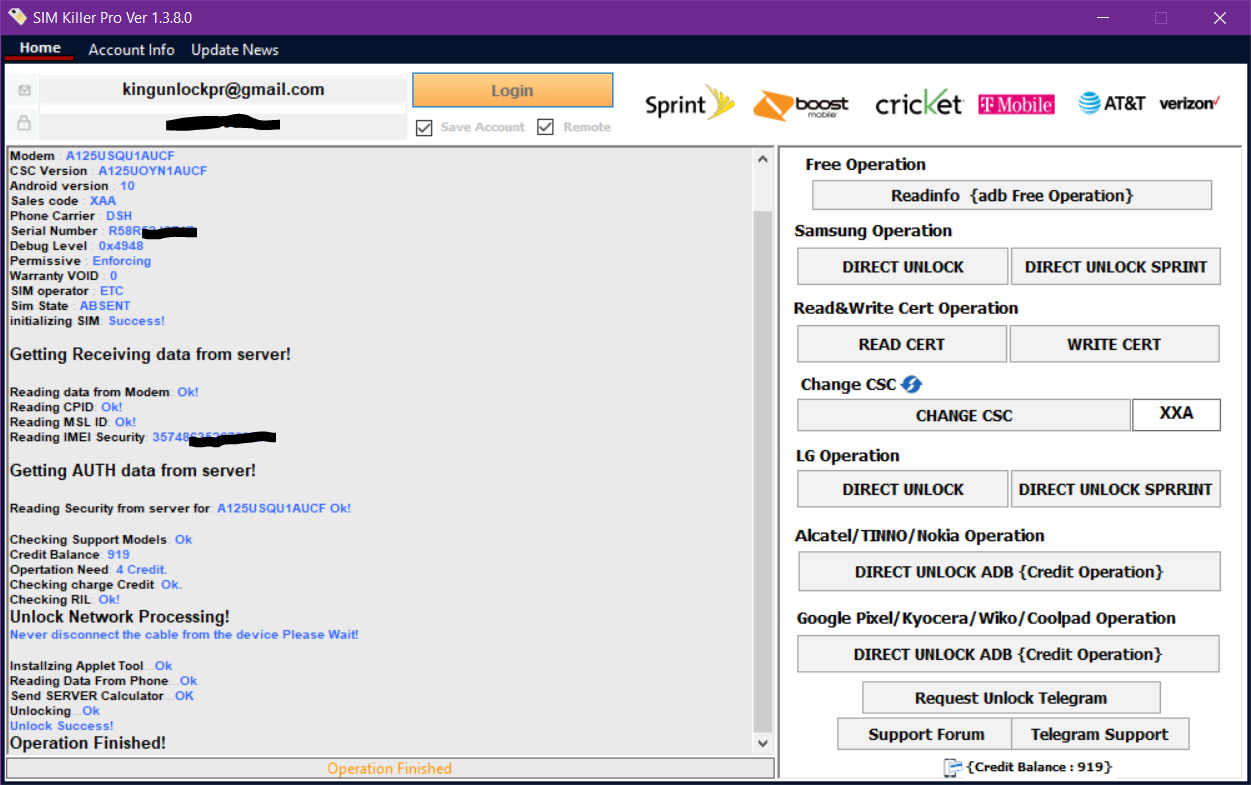
Task: Click the 'Sim State ABSENT' log line
Action: (x=70, y=306)
